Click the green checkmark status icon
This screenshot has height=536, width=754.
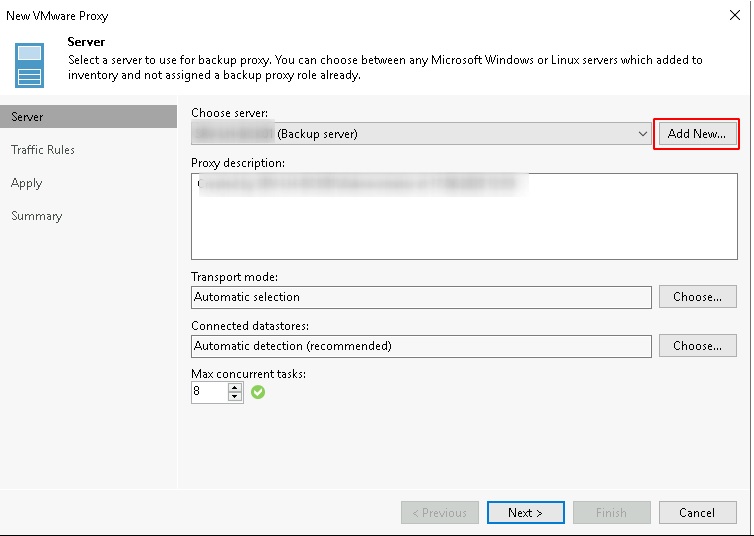click(258, 392)
